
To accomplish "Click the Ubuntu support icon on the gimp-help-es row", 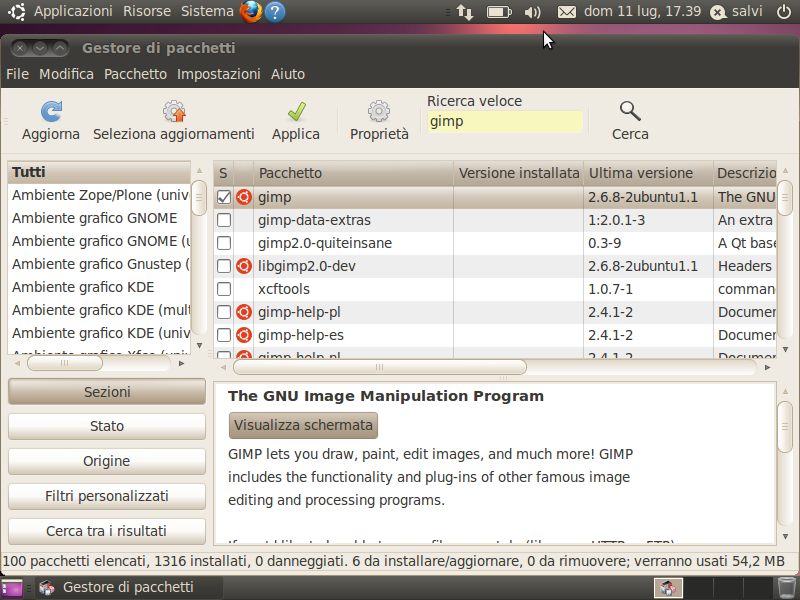I will coord(244,335).
